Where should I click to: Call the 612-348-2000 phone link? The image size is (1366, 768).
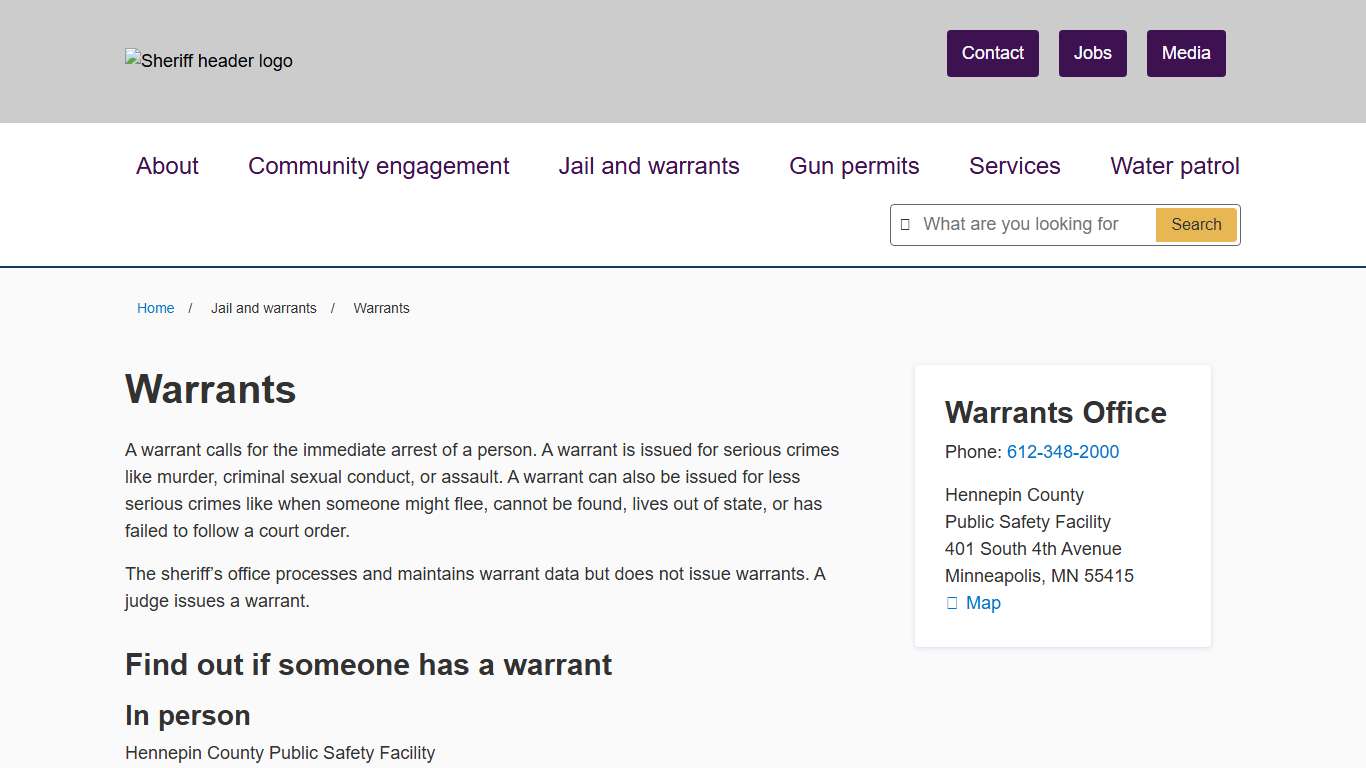(1063, 452)
